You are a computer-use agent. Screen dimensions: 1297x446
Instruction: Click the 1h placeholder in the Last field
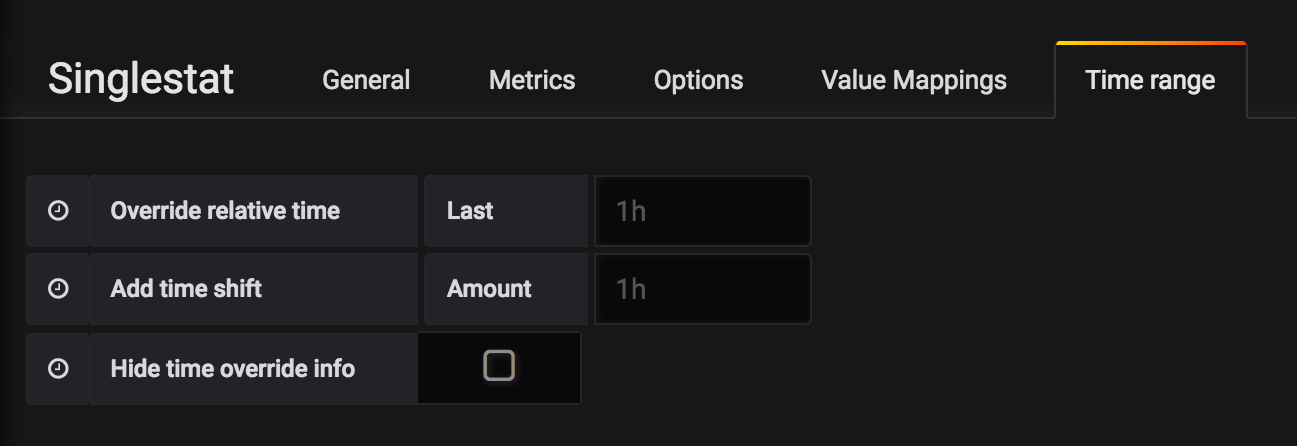point(631,211)
